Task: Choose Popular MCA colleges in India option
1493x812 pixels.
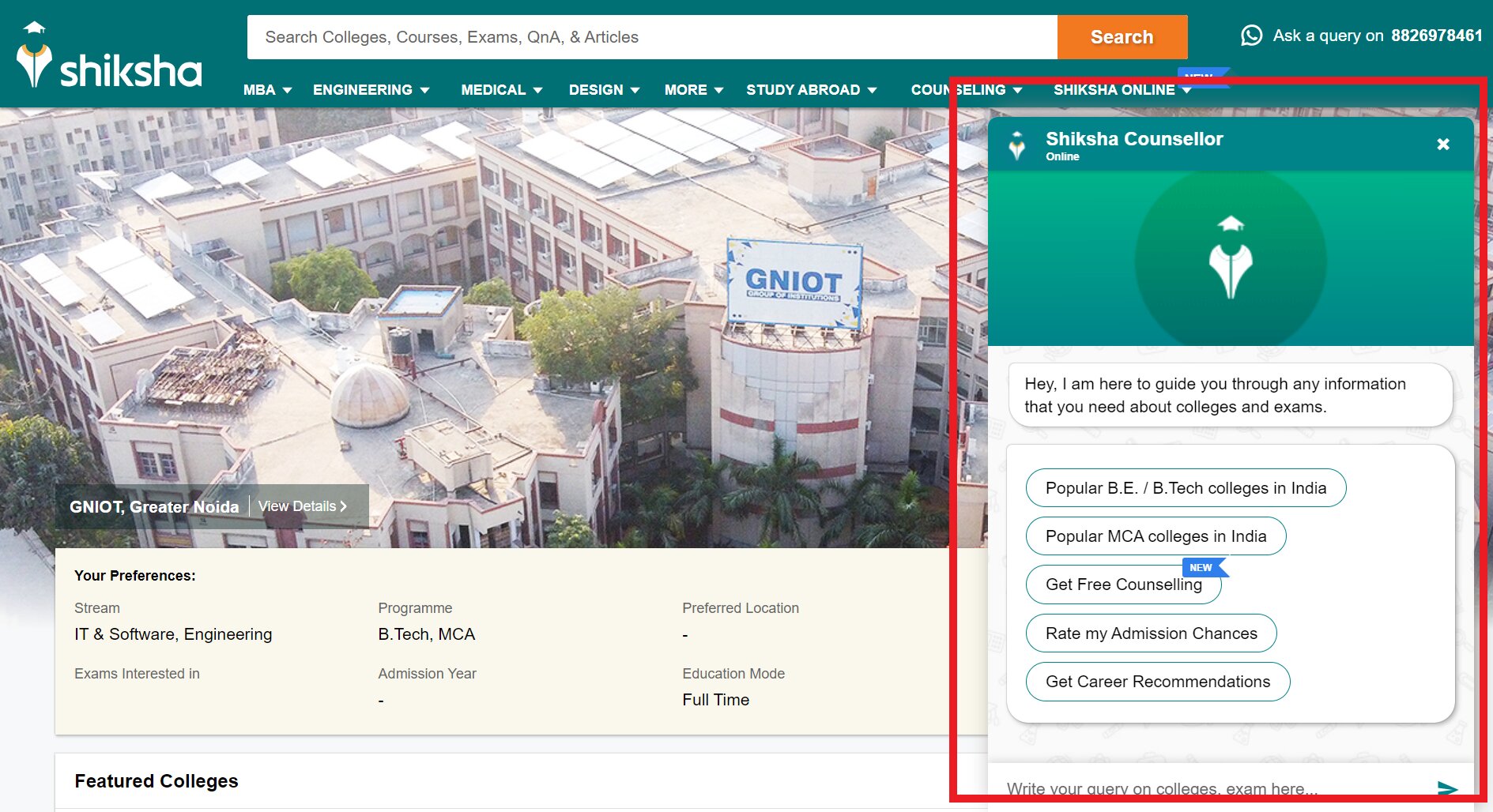Action: pyautogui.click(x=1156, y=536)
